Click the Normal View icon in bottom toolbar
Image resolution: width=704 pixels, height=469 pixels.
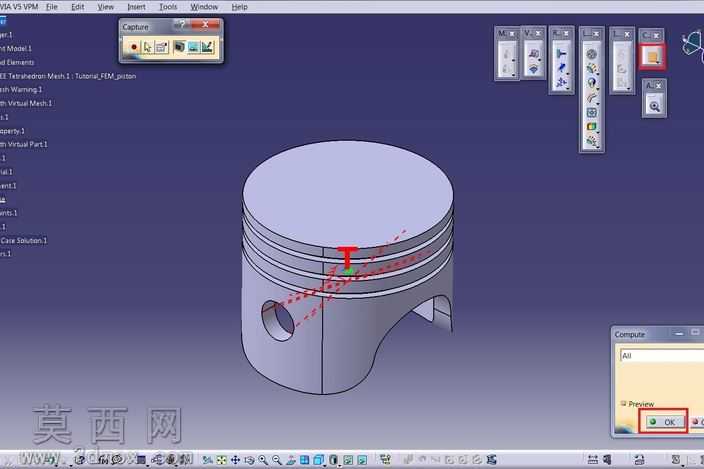(291, 460)
